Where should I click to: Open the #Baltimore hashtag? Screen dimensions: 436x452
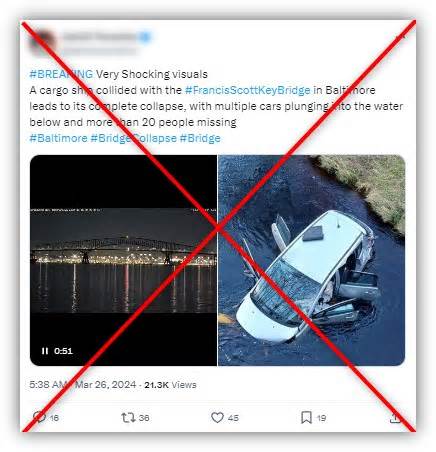coord(58,138)
